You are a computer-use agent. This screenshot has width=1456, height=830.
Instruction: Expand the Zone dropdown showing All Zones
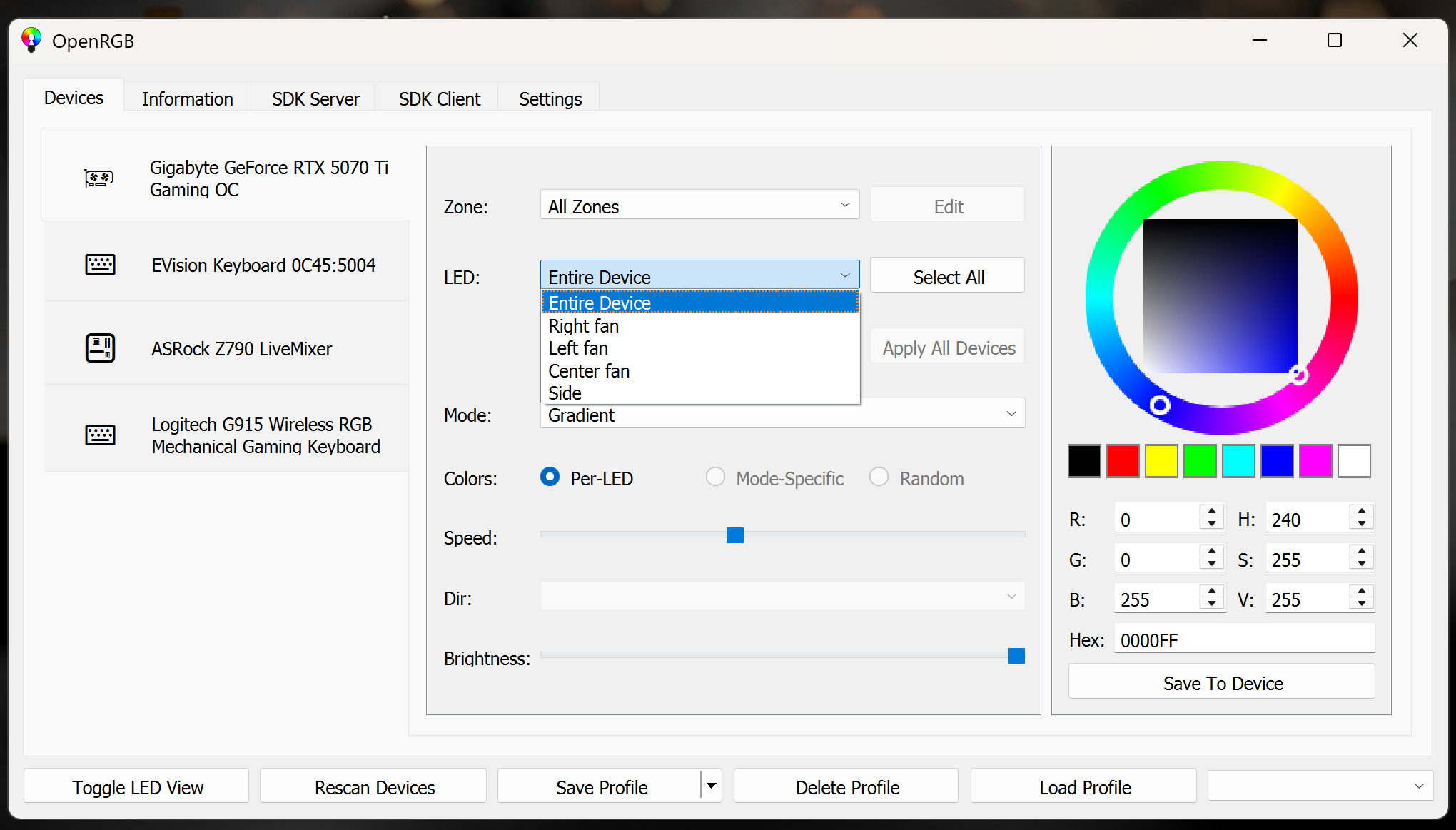699,206
